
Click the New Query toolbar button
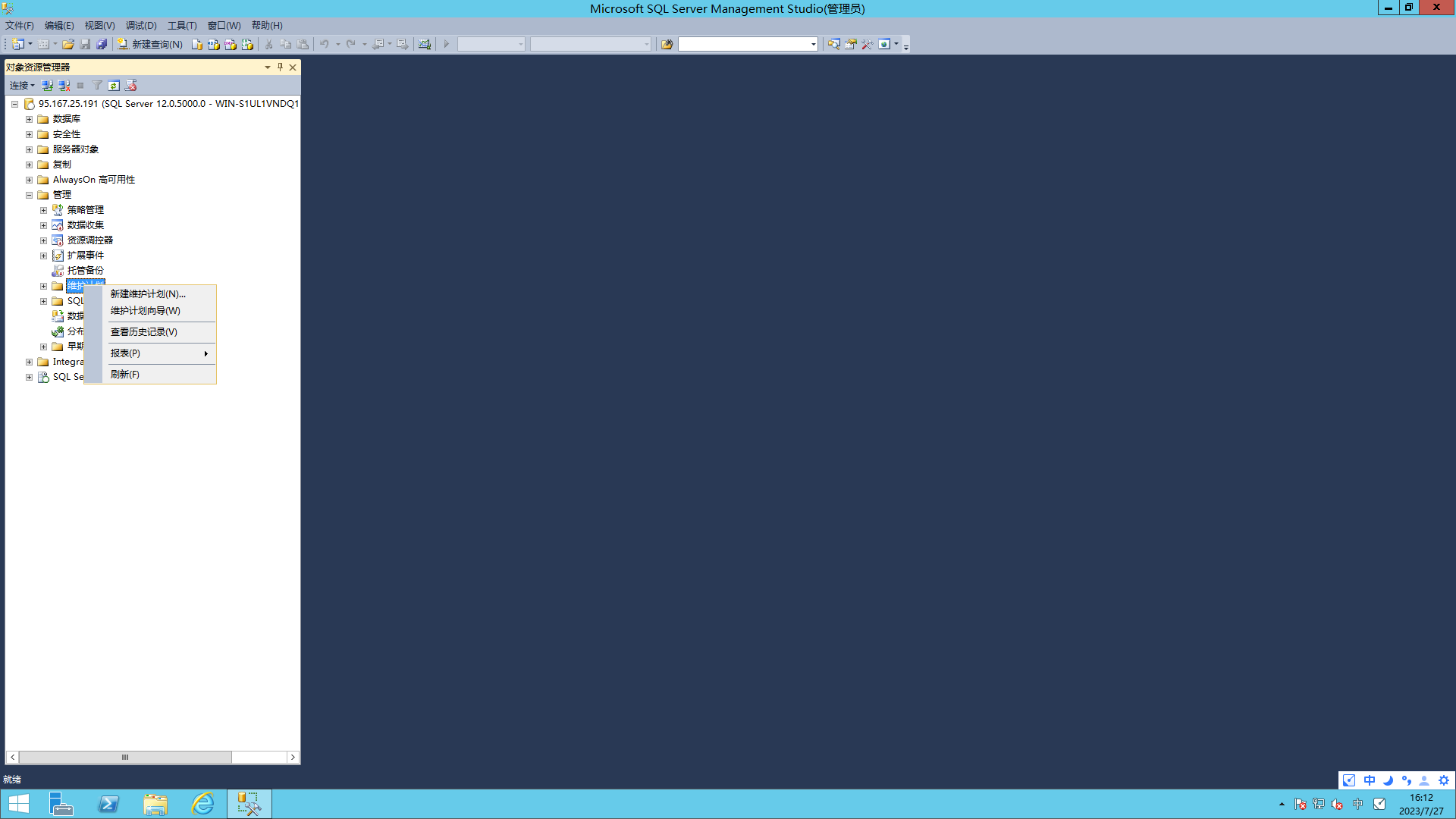[x=150, y=45]
